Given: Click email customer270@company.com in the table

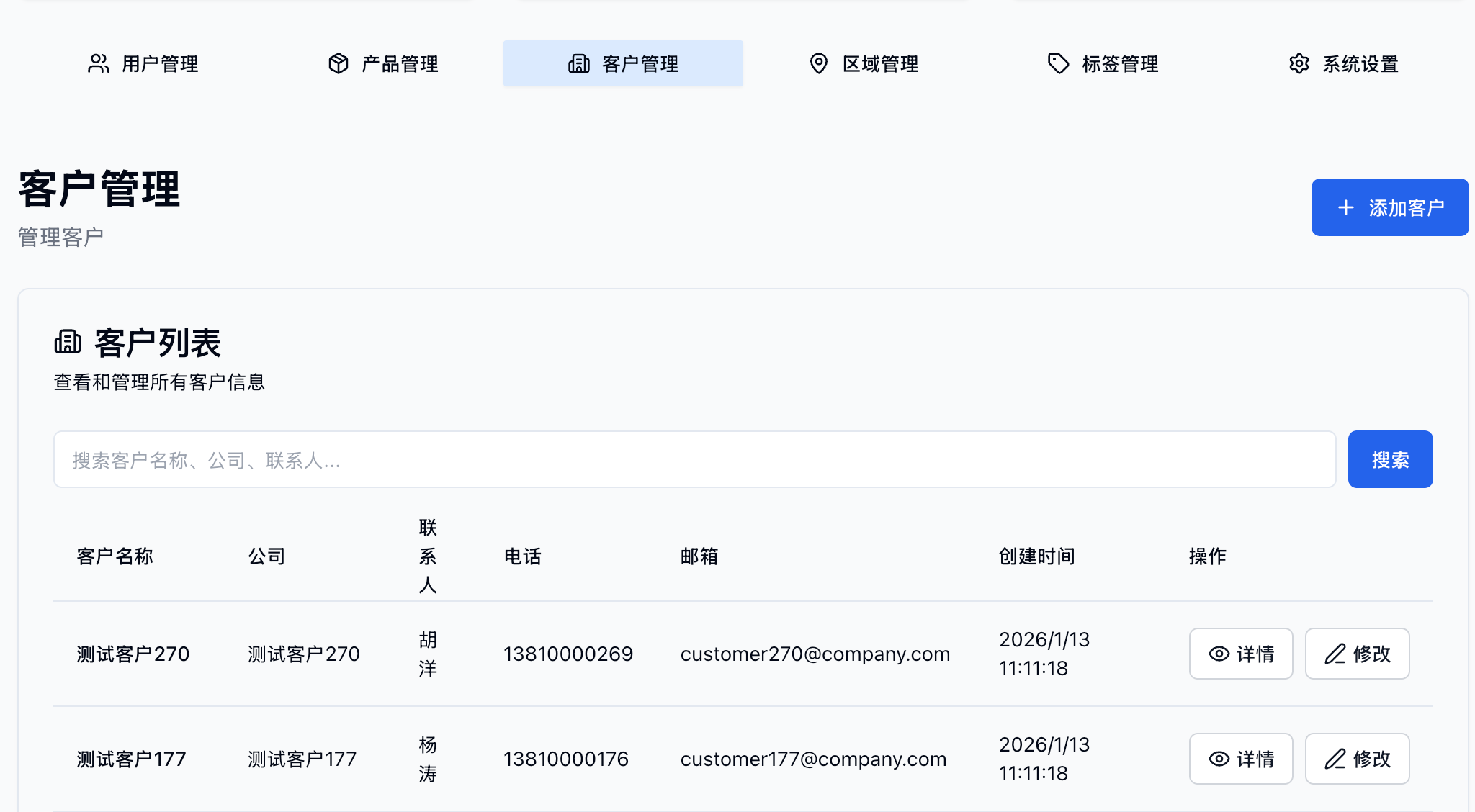Looking at the screenshot, I should pos(815,654).
